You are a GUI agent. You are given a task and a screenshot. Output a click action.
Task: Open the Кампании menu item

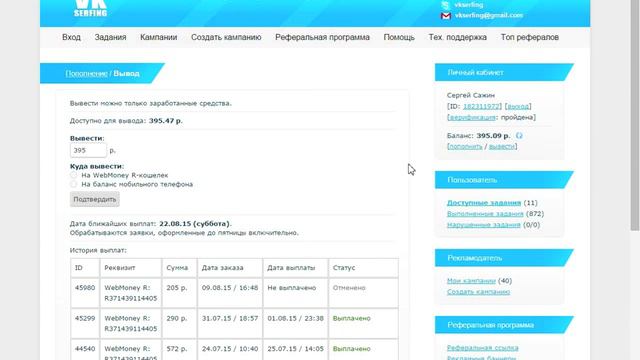[x=158, y=37]
